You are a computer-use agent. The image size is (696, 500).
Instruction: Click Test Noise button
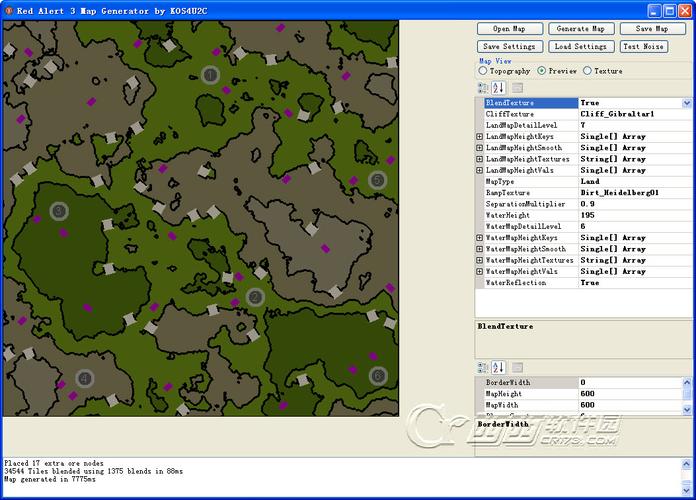[644, 47]
